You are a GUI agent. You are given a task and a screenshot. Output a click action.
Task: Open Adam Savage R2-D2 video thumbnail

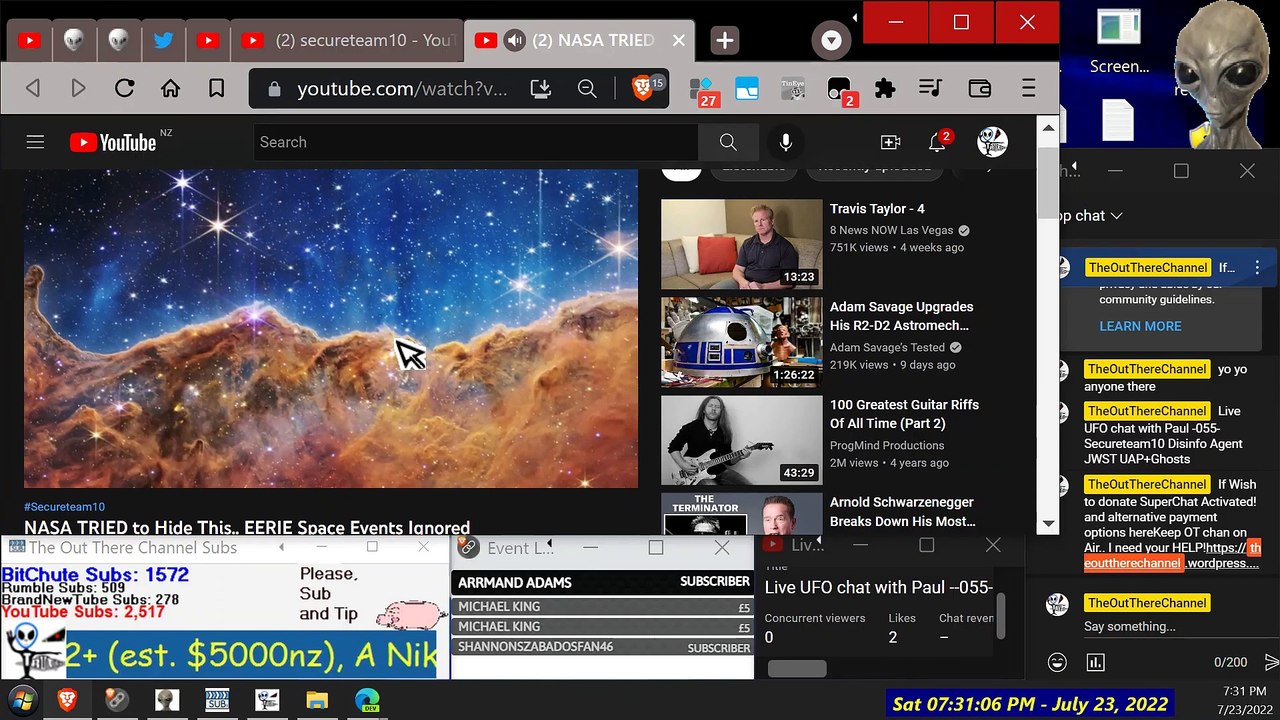point(741,342)
